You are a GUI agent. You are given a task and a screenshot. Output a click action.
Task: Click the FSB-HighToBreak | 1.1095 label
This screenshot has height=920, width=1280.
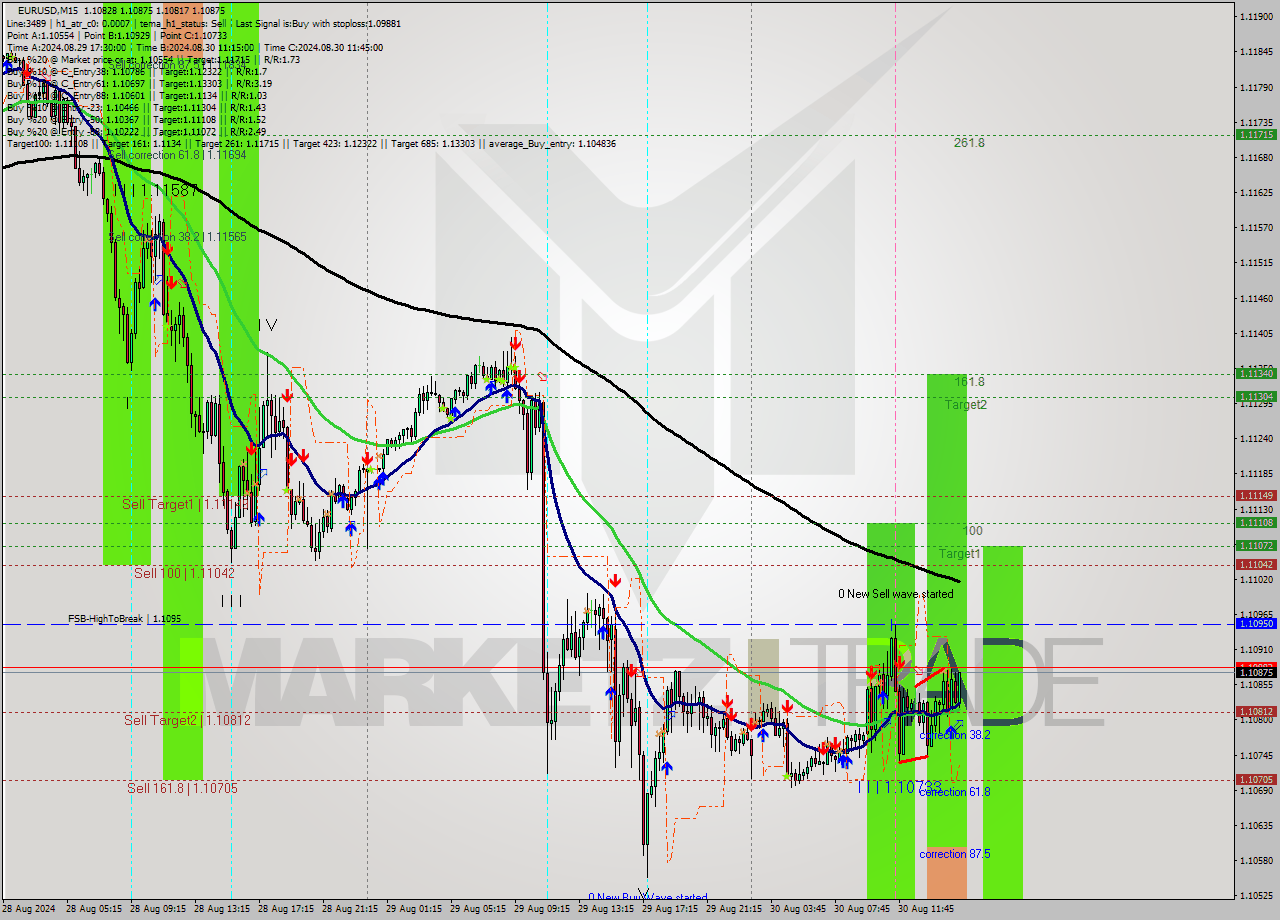(124, 619)
